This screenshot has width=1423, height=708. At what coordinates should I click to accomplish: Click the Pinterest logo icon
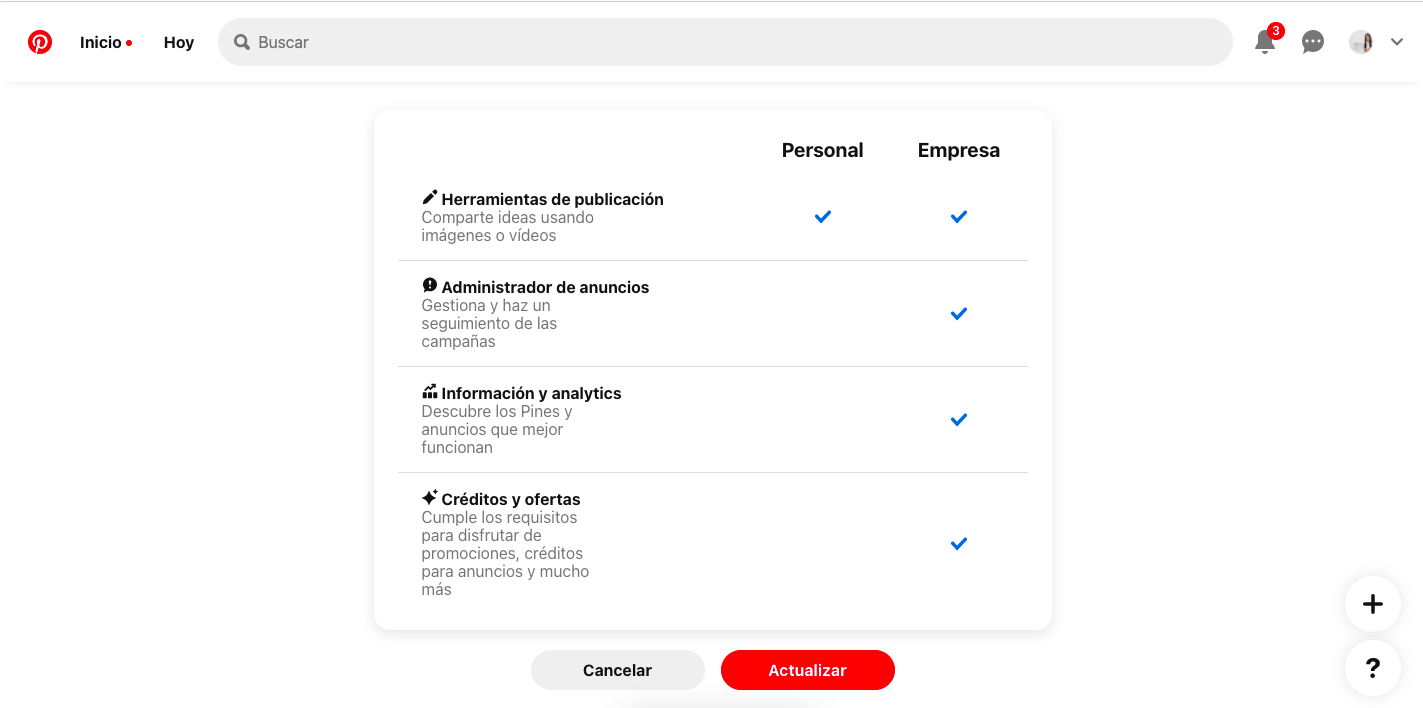coord(39,42)
